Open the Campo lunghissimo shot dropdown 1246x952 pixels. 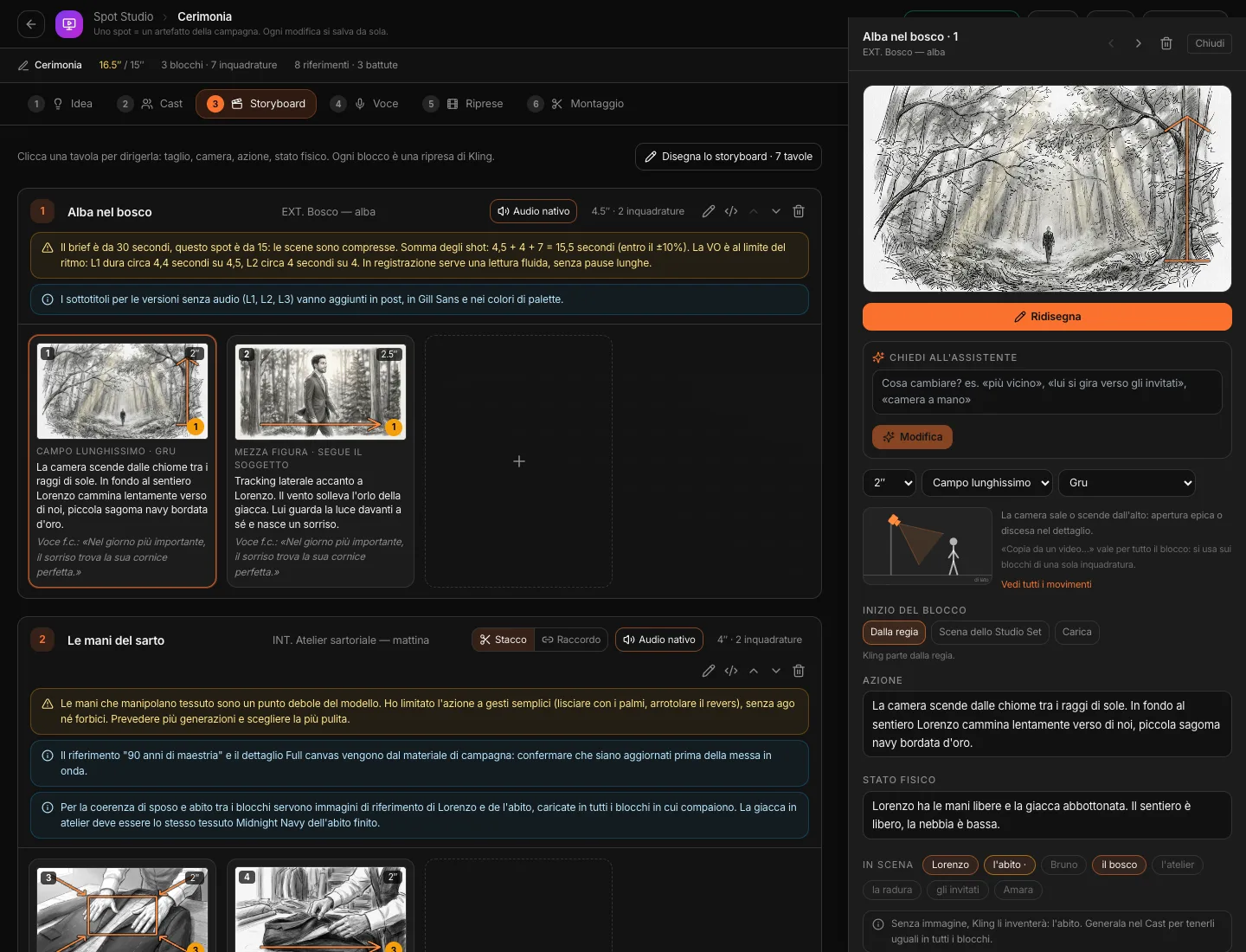coord(987,483)
